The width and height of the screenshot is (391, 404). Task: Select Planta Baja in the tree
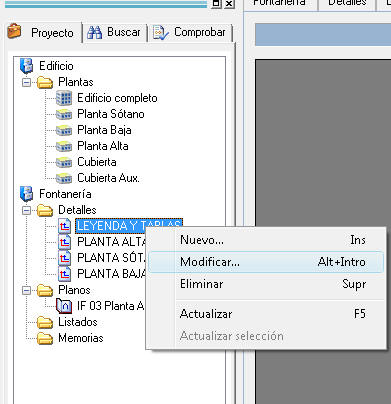tap(104, 130)
